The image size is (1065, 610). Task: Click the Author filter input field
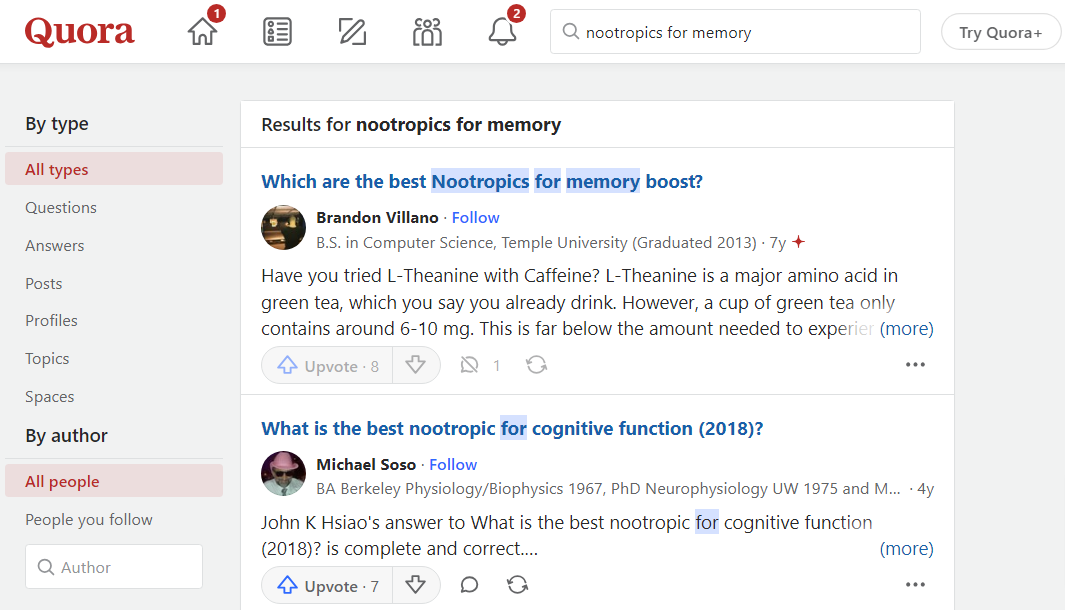[x=114, y=567]
